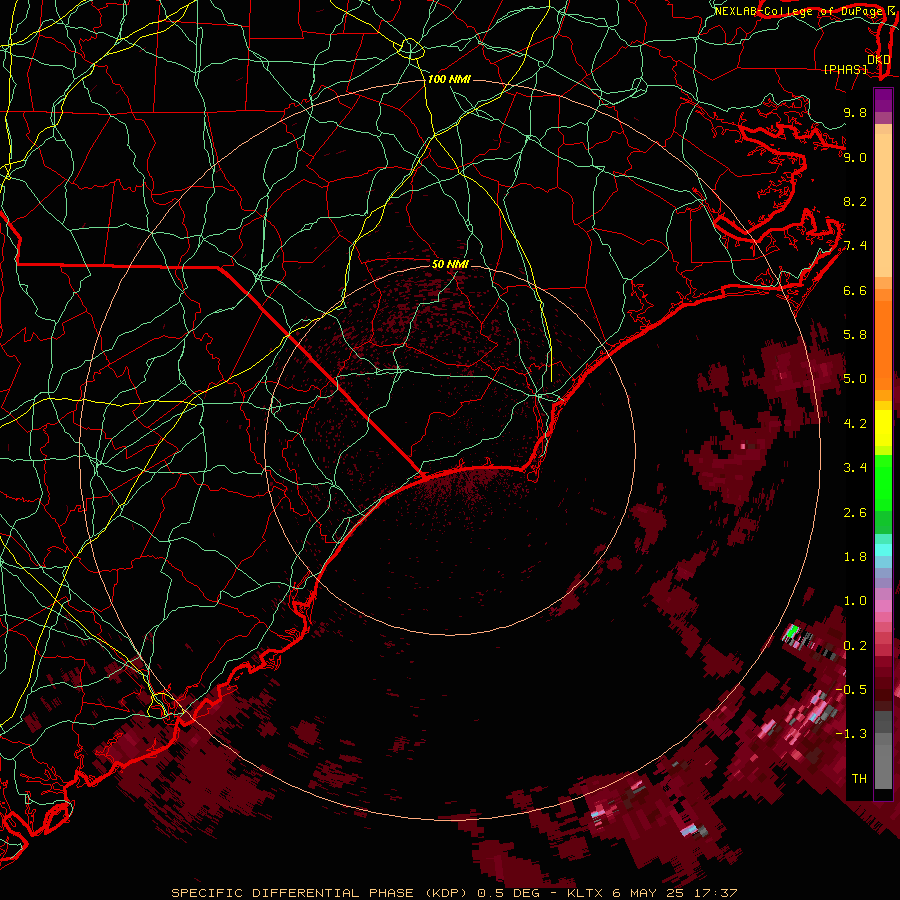This screenshot has height=900, width=900.
Task: Click the 4.2 scale value
Action: [855, 424]
